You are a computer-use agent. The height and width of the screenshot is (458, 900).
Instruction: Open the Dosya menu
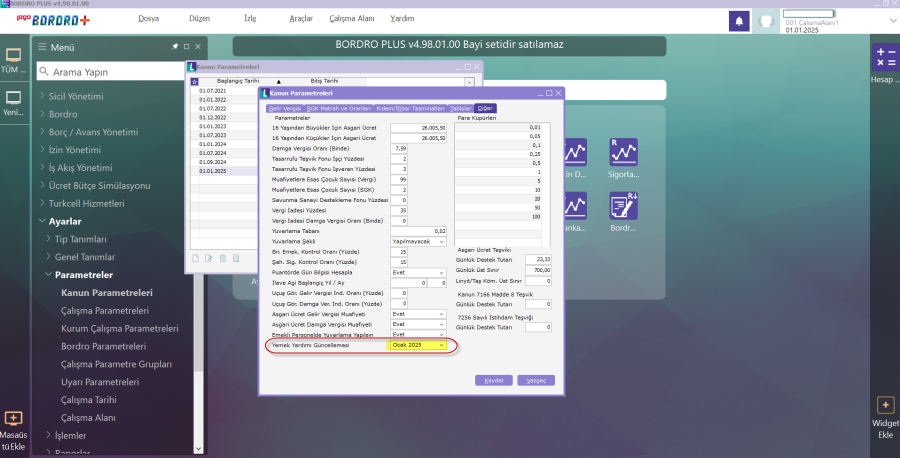click(x=149, y=18)
